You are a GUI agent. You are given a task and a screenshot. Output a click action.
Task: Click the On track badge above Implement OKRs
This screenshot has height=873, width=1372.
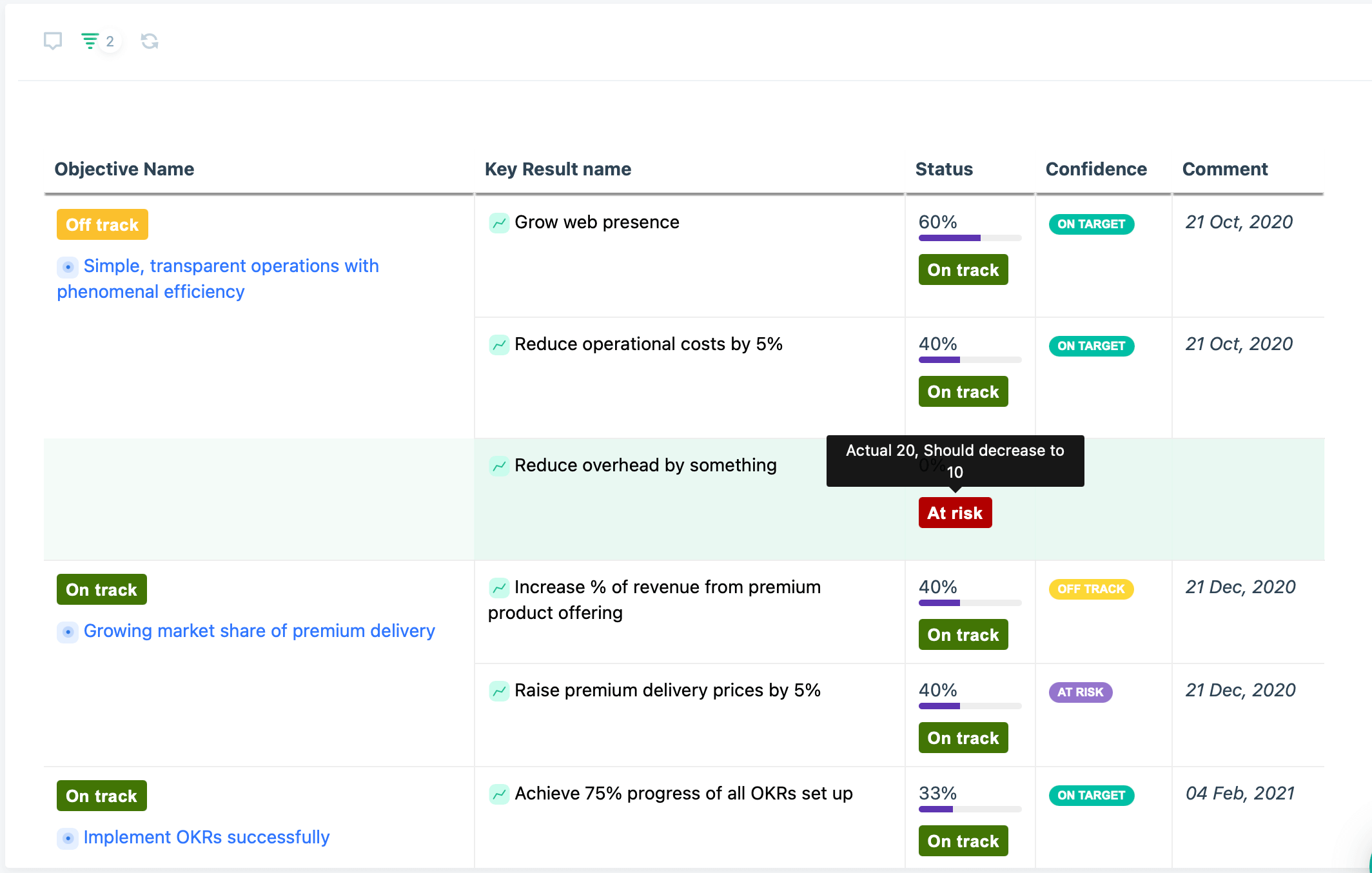102,796
